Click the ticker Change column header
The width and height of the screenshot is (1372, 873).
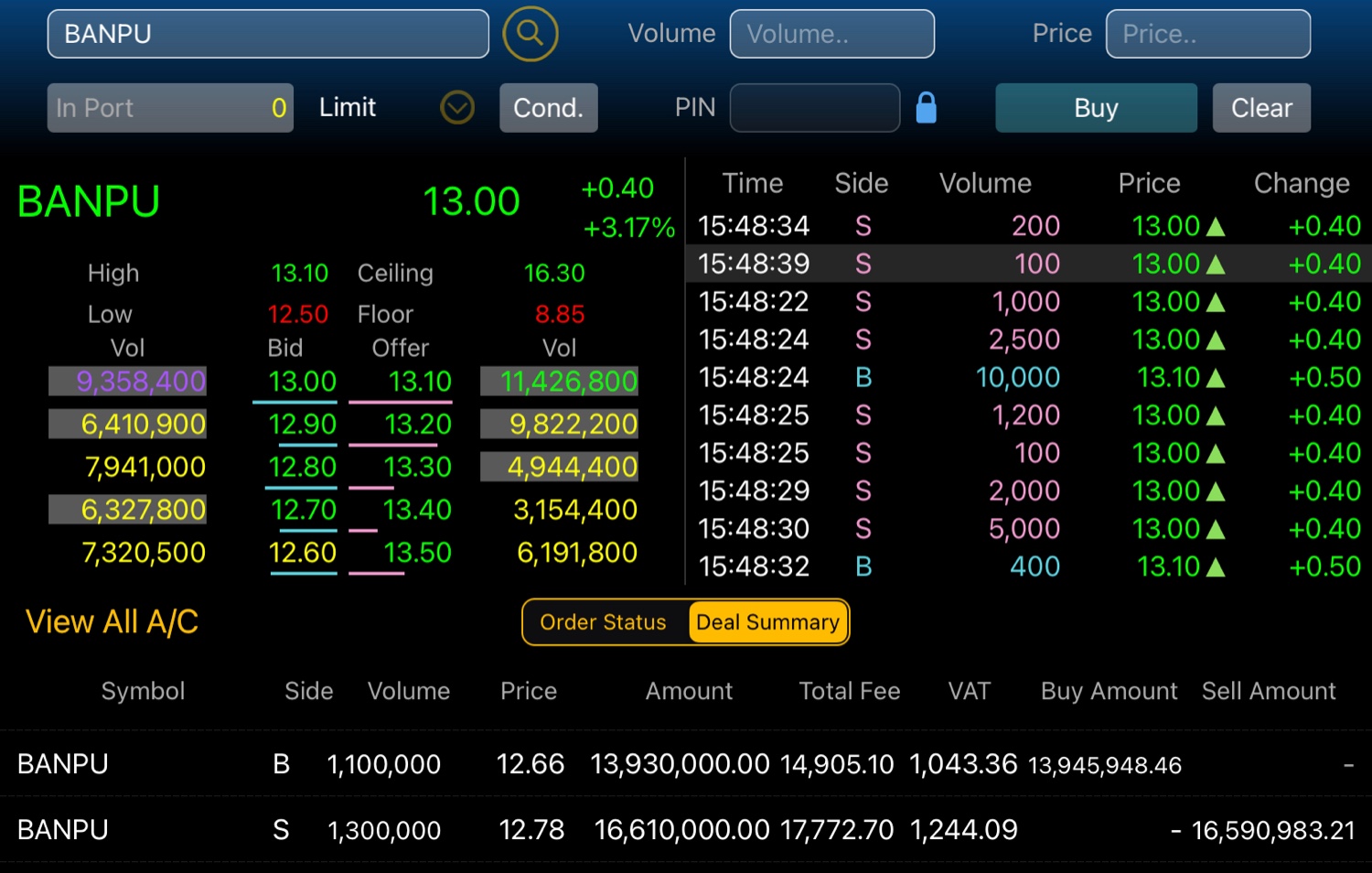pos(1302,184)
